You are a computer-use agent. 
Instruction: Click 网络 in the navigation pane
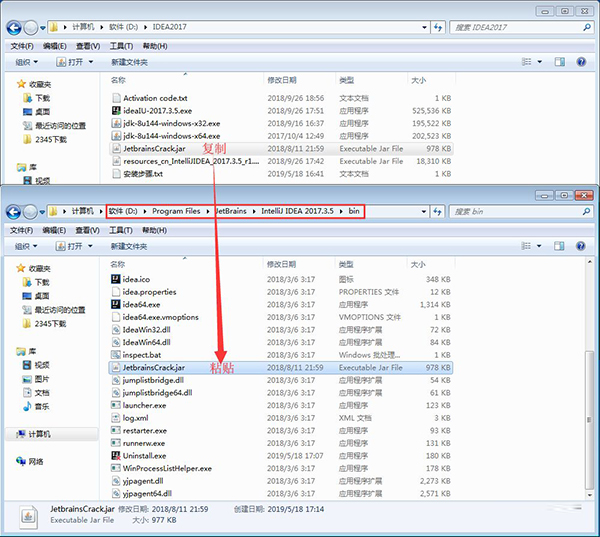click(x=35, y=461)
